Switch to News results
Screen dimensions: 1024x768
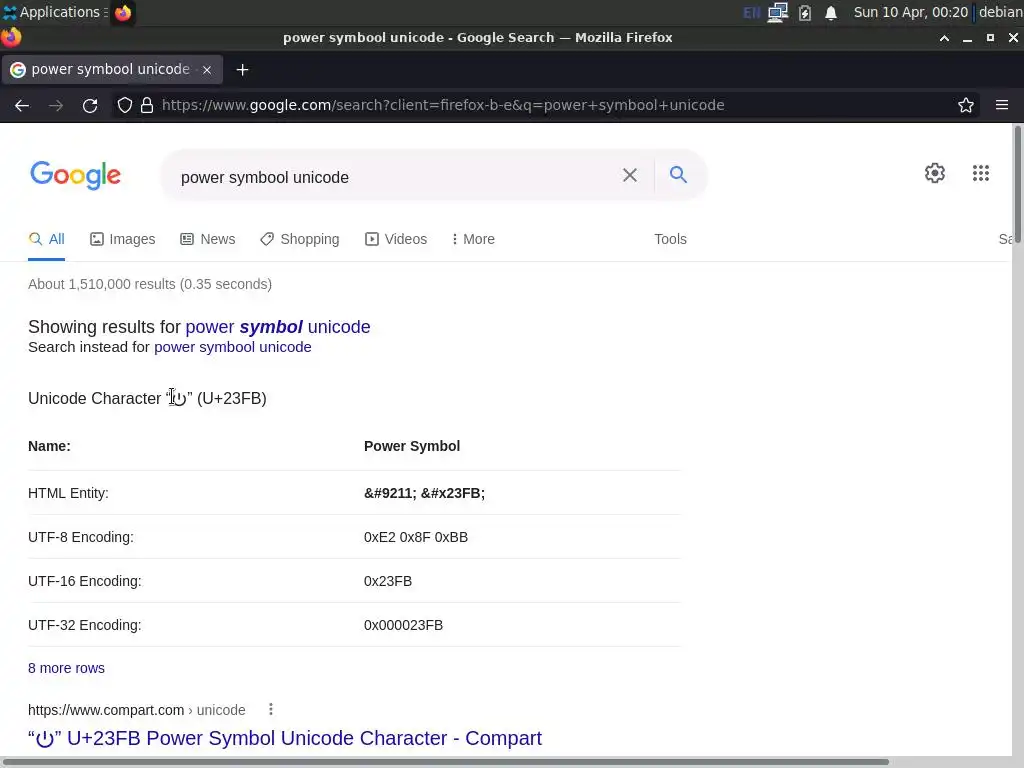[208, 239]
